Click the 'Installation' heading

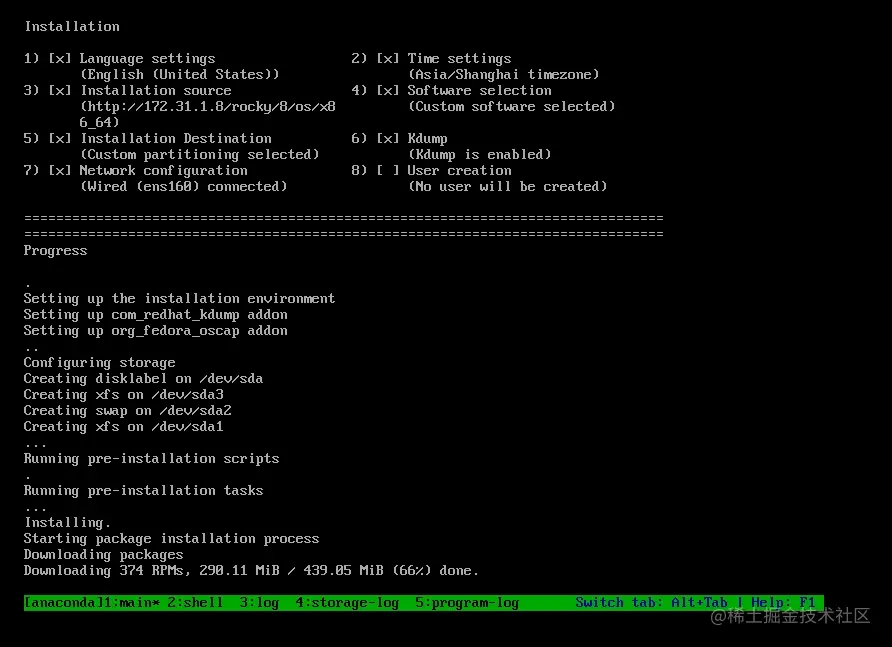pos(72,26)
